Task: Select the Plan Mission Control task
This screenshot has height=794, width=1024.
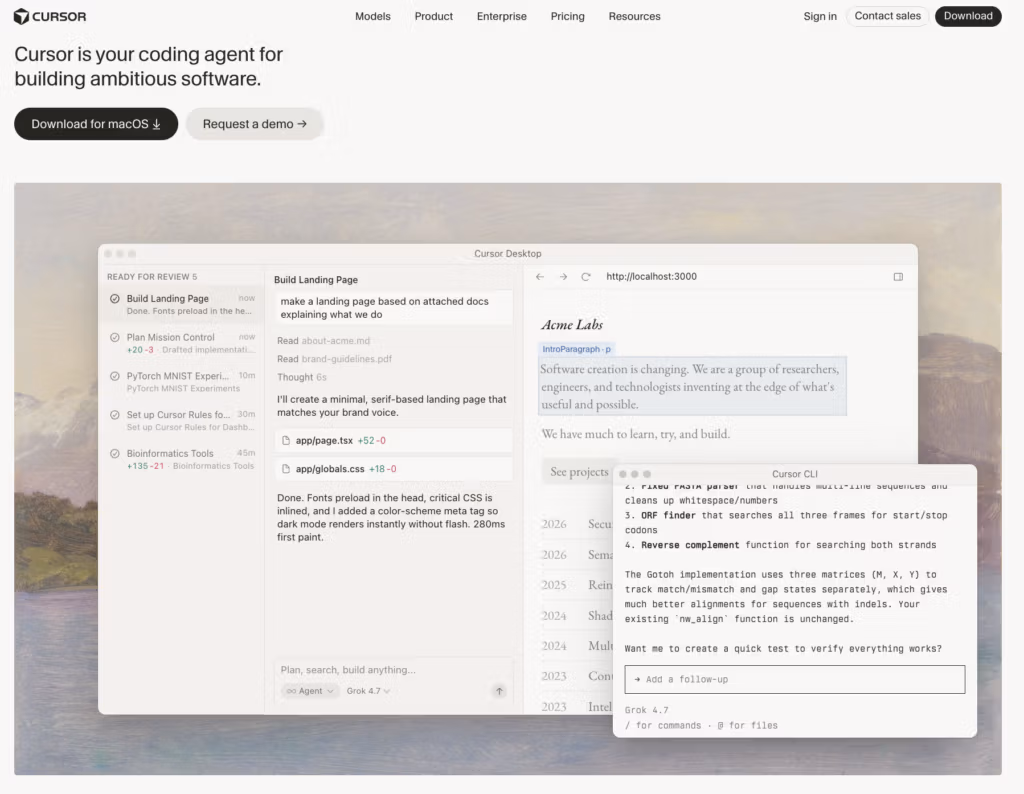Action: tap(182, 343)
